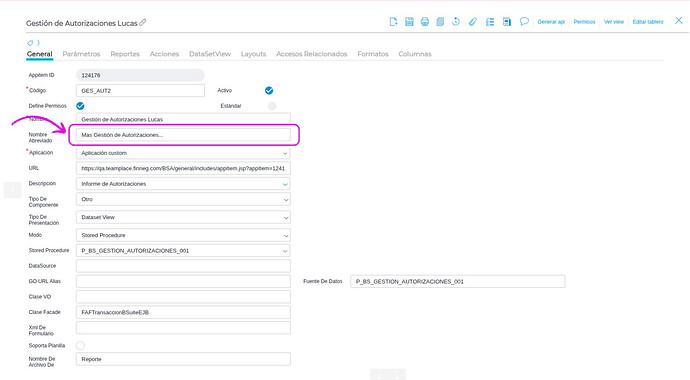Toggle the Activo checkbox

point(269,91)
